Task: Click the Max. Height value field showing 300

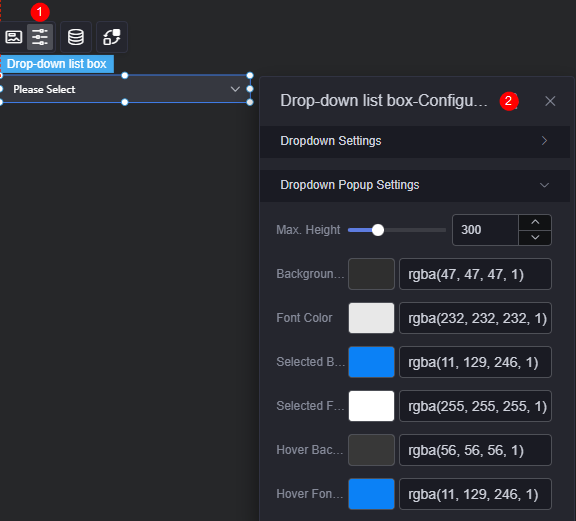Action: [485, 230]
